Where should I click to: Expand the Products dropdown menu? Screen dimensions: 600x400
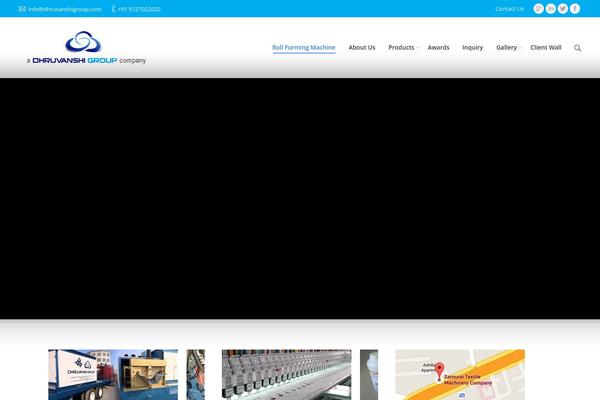(401, 47)
